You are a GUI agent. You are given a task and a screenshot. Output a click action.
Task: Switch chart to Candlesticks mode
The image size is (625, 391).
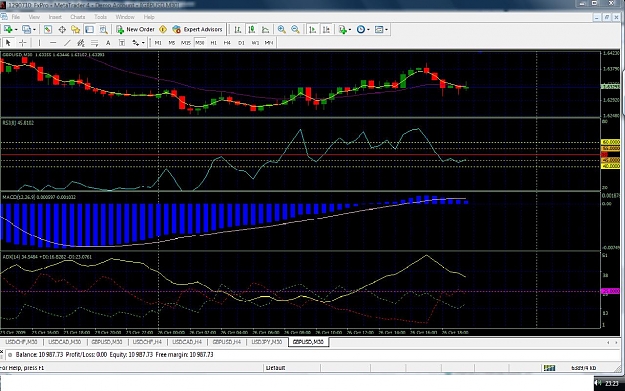(252, 29)
